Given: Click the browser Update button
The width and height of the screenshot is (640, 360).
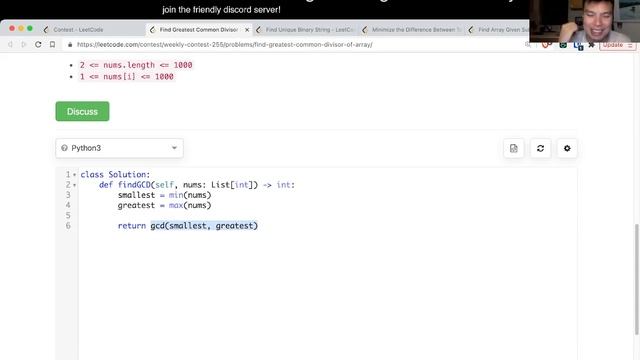Looking at the screenshot, I should click(618, 45).
